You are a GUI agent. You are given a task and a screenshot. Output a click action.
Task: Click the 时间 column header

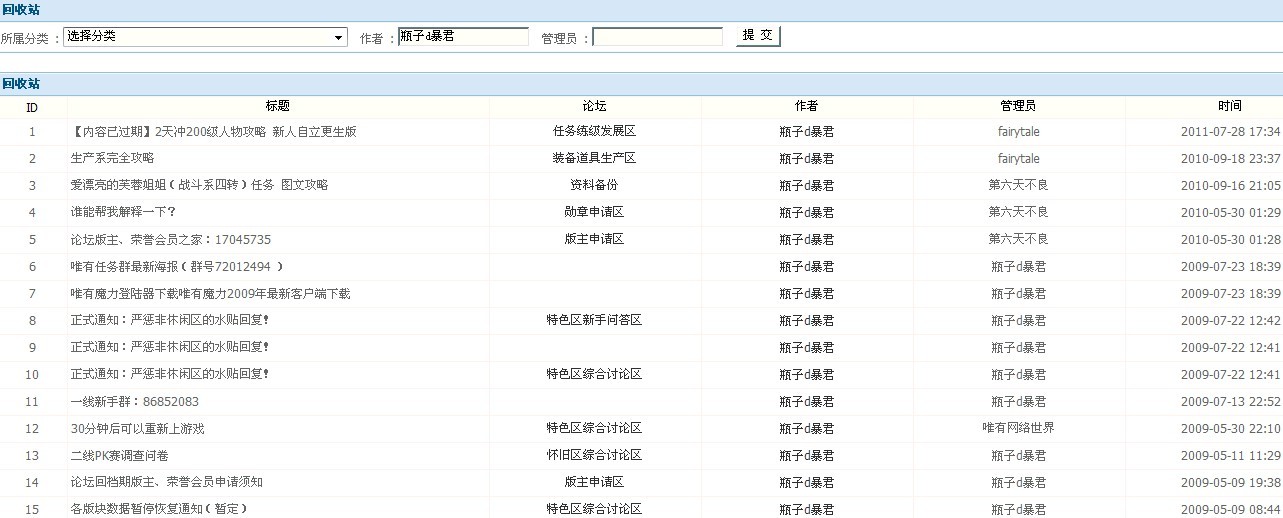point(1229,106)
